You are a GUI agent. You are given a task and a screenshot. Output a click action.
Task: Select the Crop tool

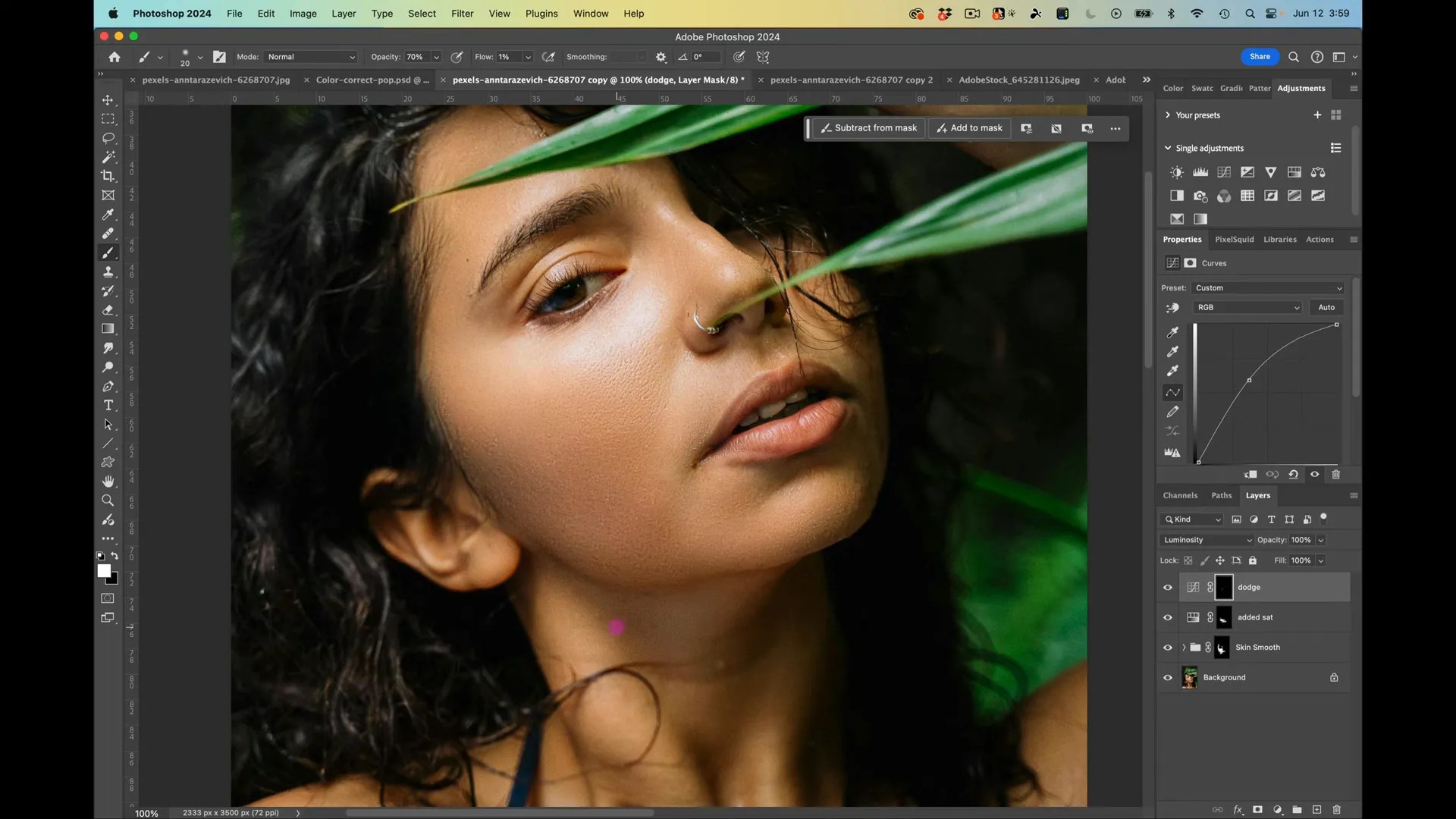pyautogui.click(x=108, y=176)
